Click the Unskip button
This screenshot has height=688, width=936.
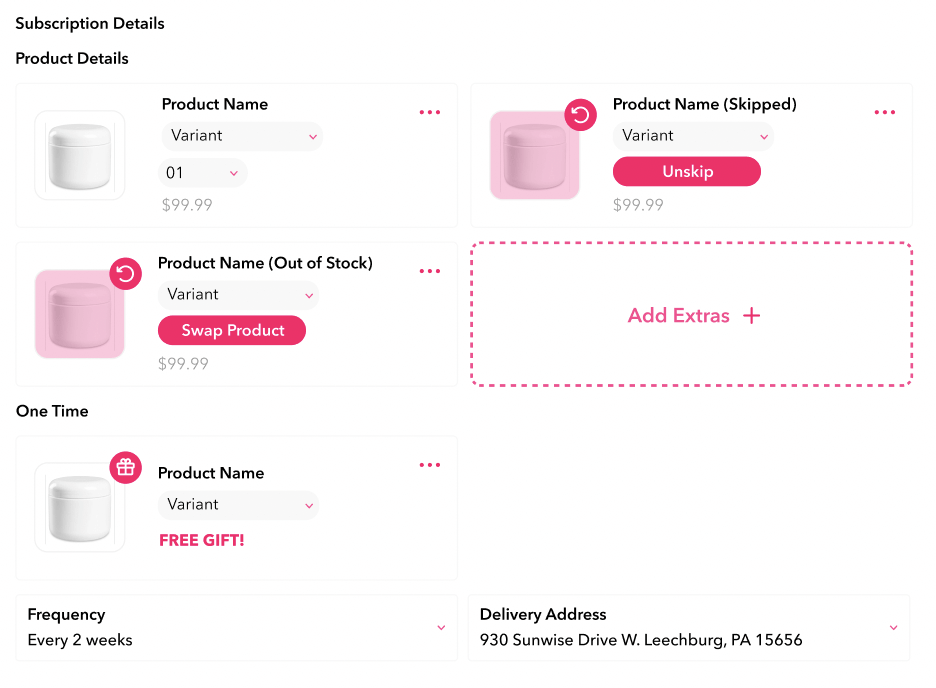pos(686,171)
